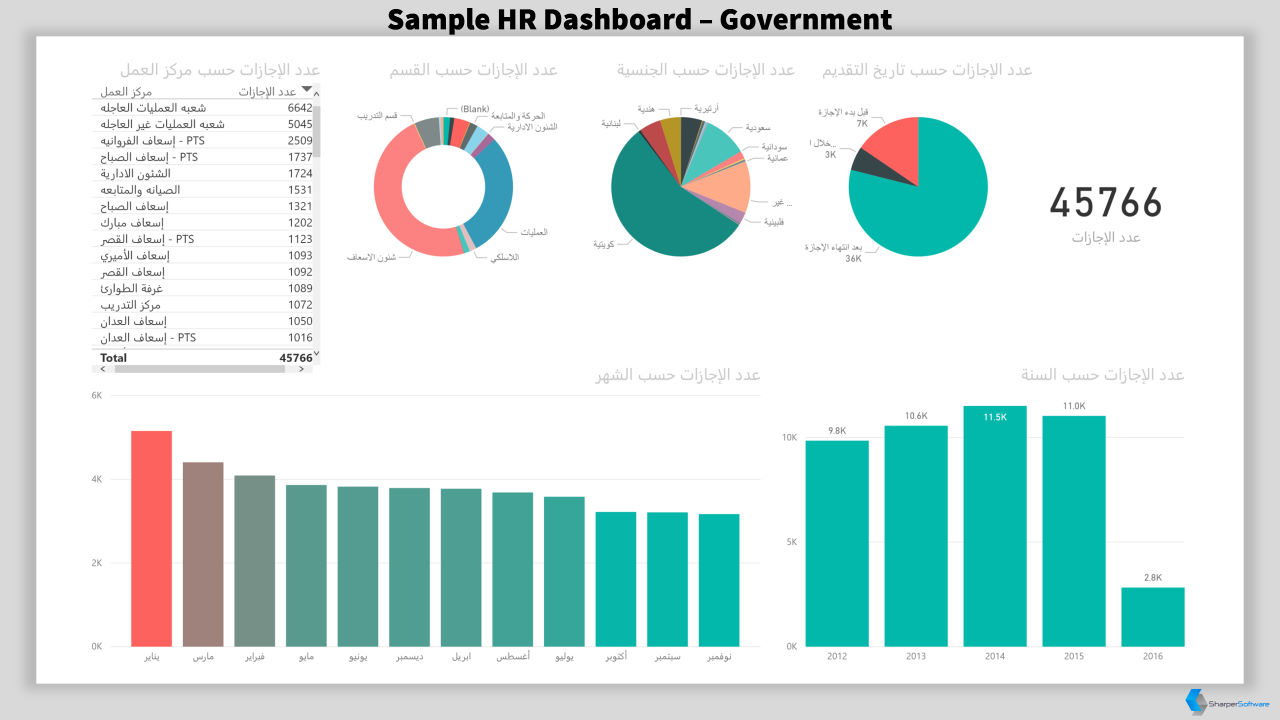Select the row with value 6642
This screenshot has width=1280, height=720.
(205, 108)
